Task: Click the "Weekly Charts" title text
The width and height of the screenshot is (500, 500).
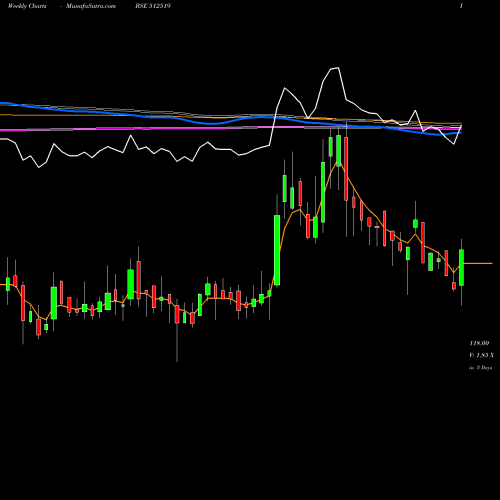Action: [27, 6]
